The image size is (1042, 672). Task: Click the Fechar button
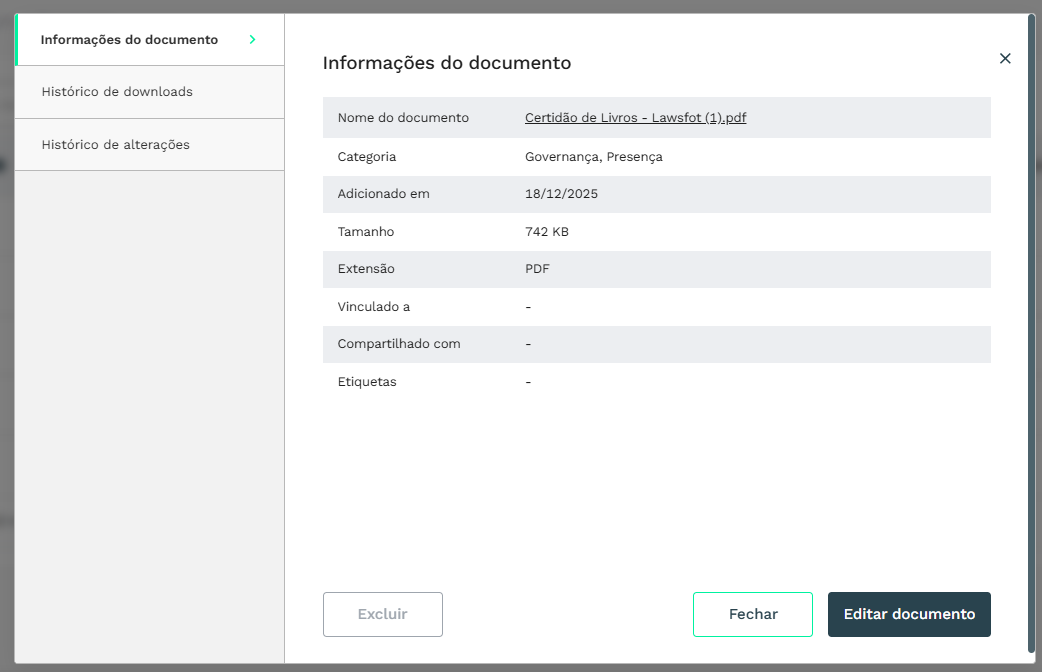[x=752, y=614]
